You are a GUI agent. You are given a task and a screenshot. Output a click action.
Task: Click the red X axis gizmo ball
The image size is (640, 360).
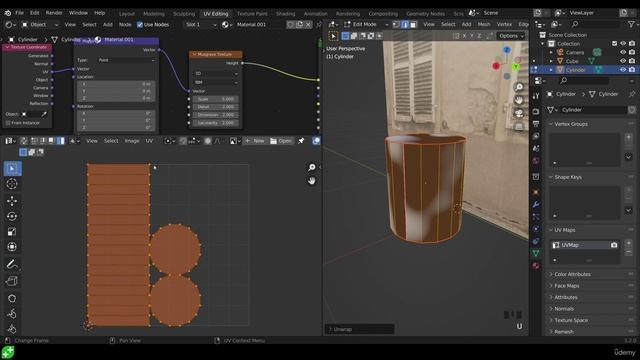[x=496, y=66]
